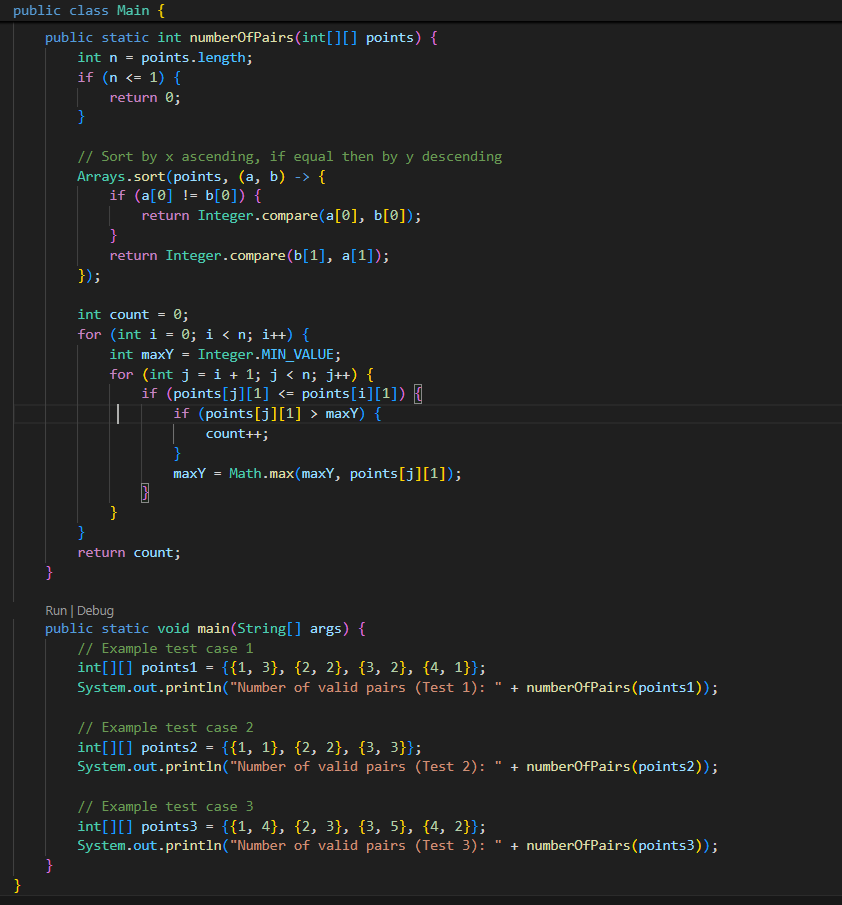Place cursor on 'public class Main {' line
This screenshot has width=842, height=905.
point(89,10)
